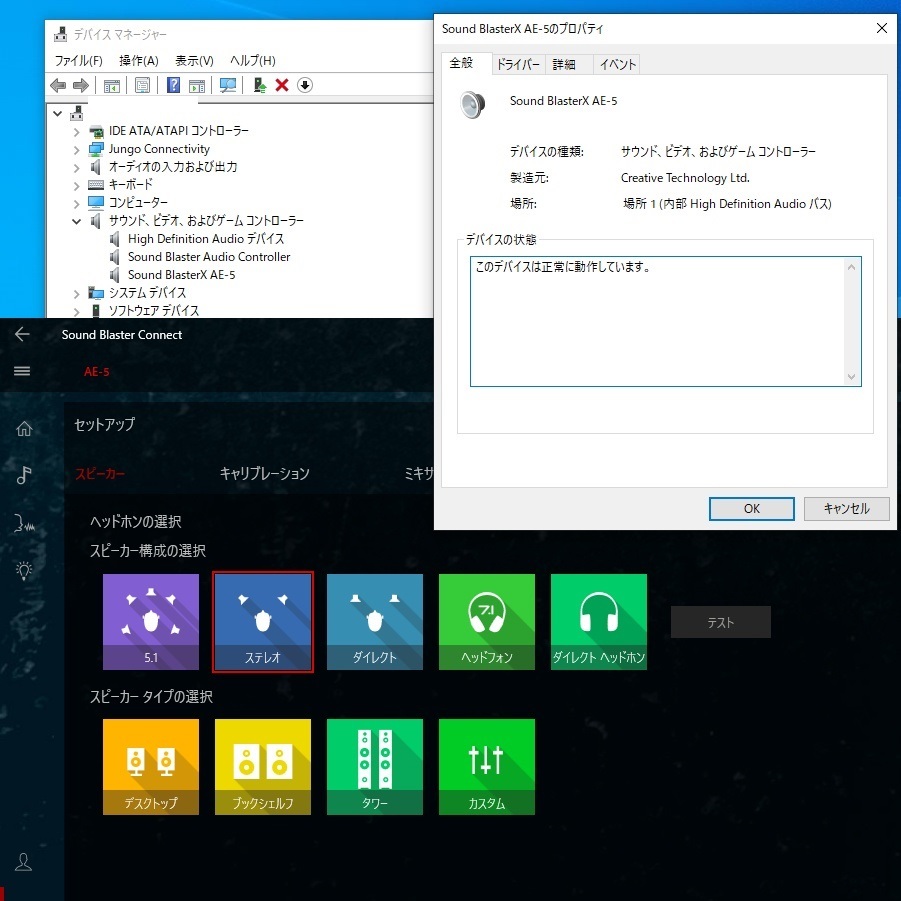The image size is (901, 901).
Task: Click the Forward arrow in Device Manager toolbar
Action: point(80,86)
